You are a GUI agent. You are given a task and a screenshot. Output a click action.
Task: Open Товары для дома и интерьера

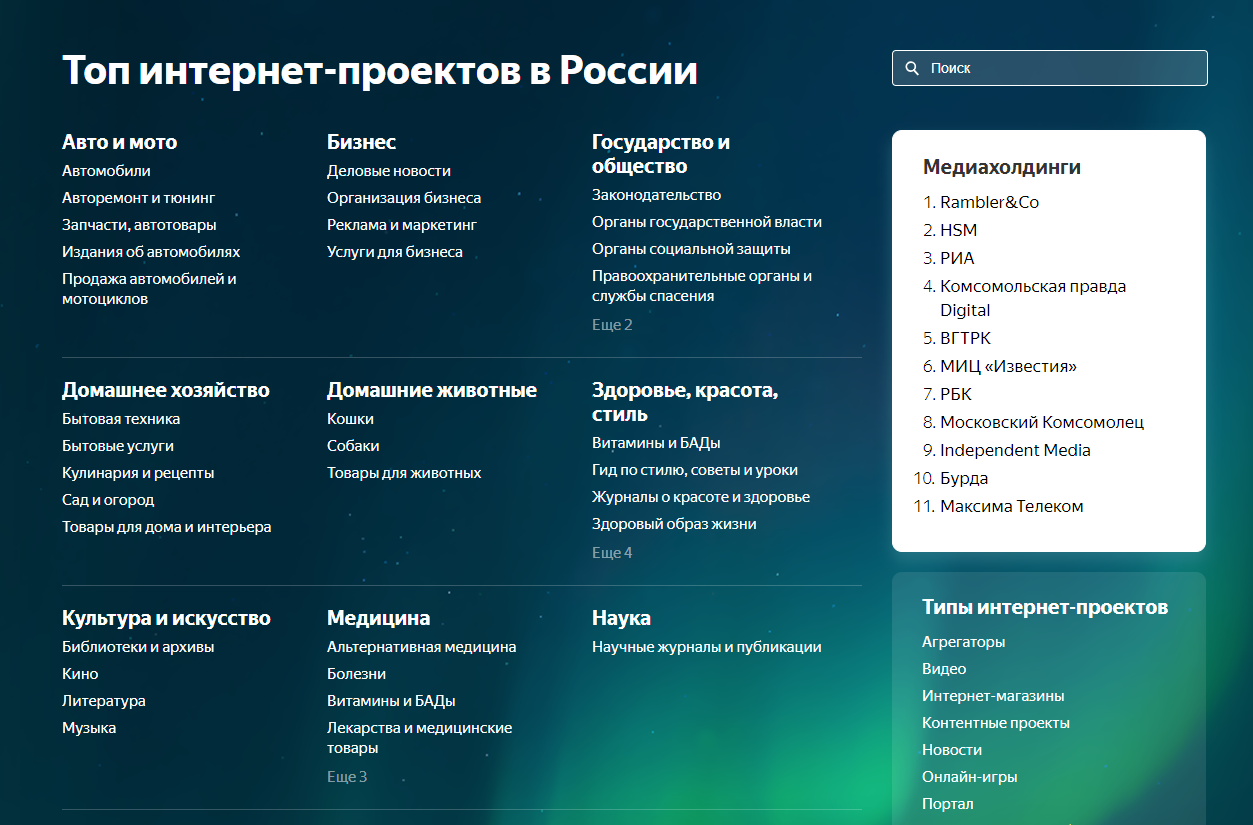coord(167,527)
